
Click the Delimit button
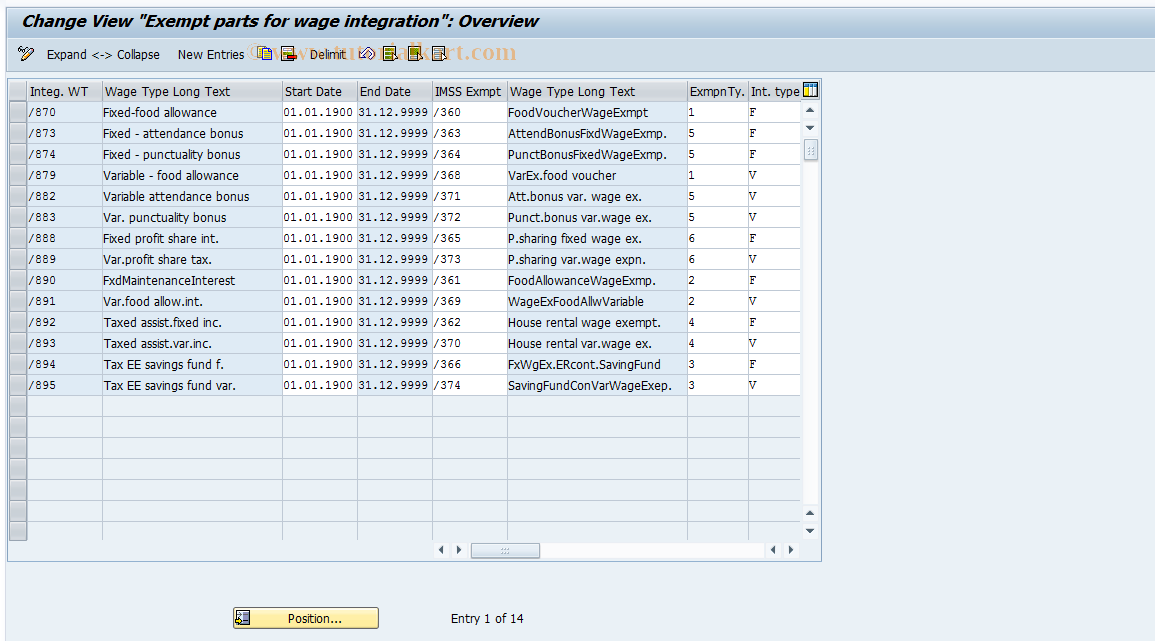328,55
